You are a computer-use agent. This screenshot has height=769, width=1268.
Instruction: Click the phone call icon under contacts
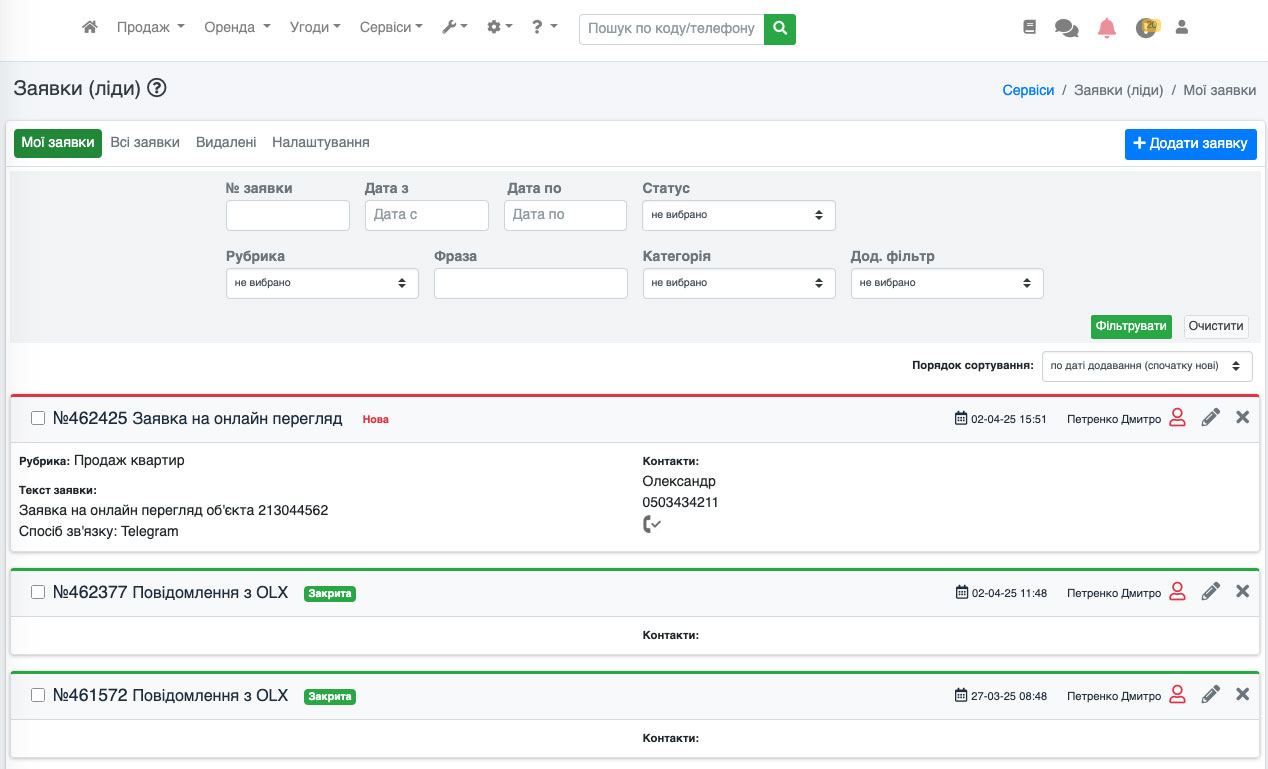tap(652, 524)
